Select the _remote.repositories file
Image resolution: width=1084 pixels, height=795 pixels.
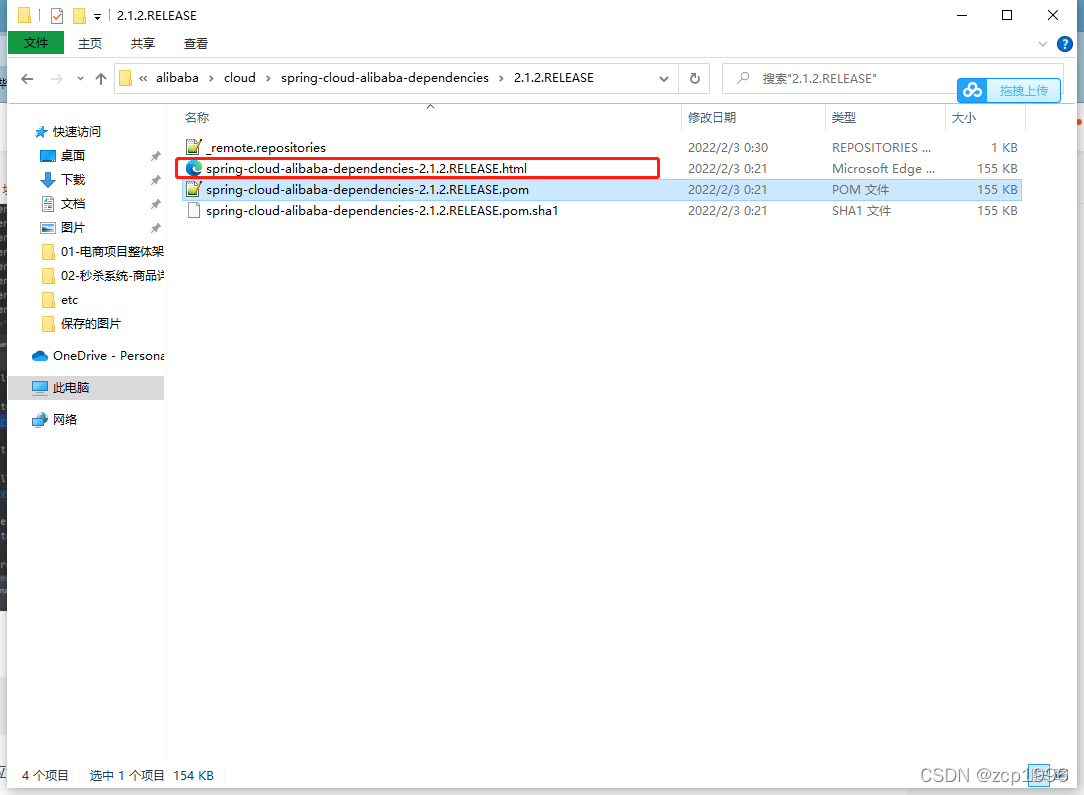point(601,147)
